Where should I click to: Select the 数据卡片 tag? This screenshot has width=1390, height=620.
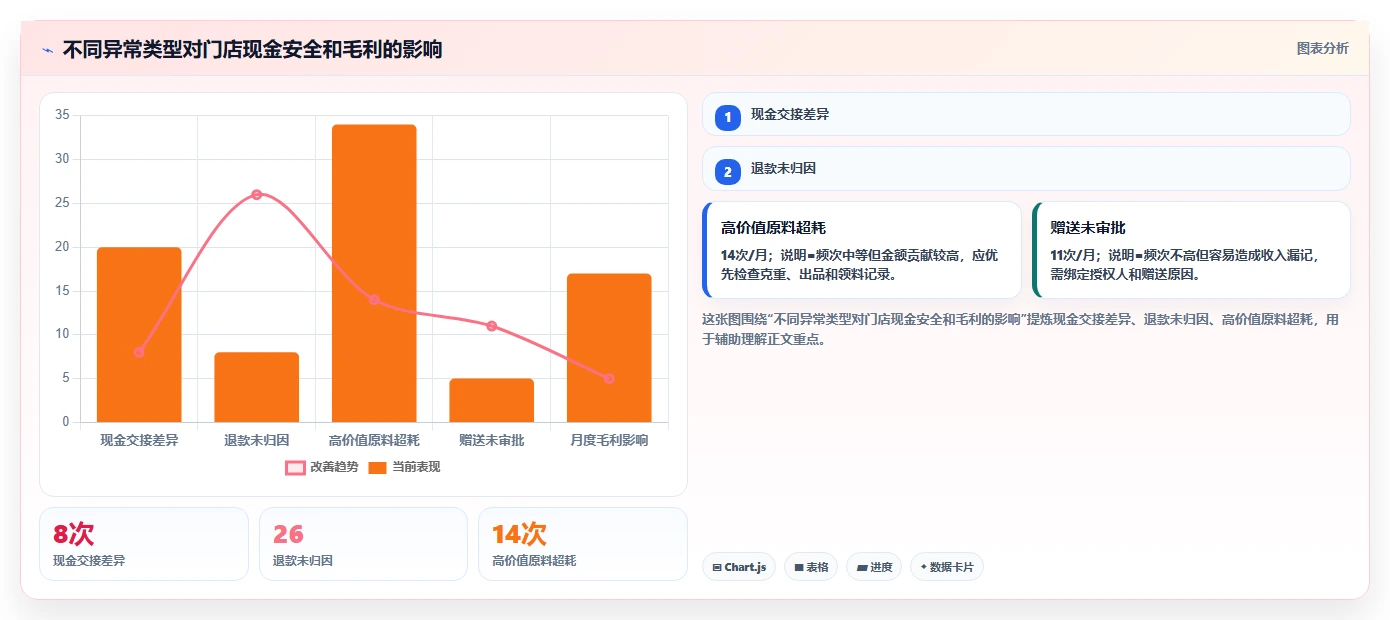tap(947, 567)
